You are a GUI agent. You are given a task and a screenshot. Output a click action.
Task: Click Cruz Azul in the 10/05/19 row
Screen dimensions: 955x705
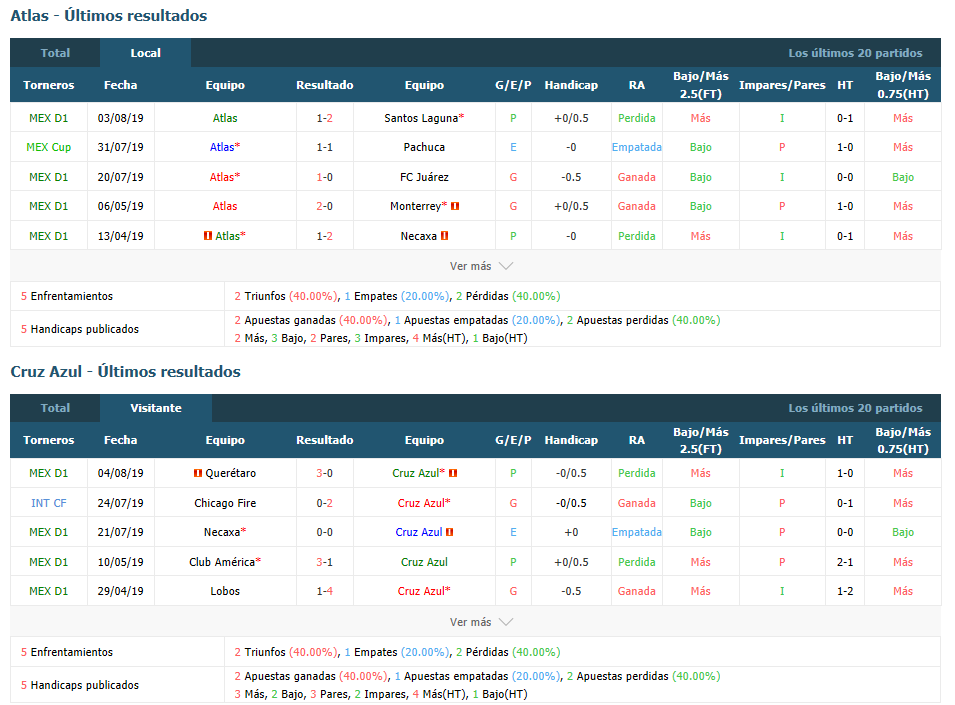[x=424, y=562]
